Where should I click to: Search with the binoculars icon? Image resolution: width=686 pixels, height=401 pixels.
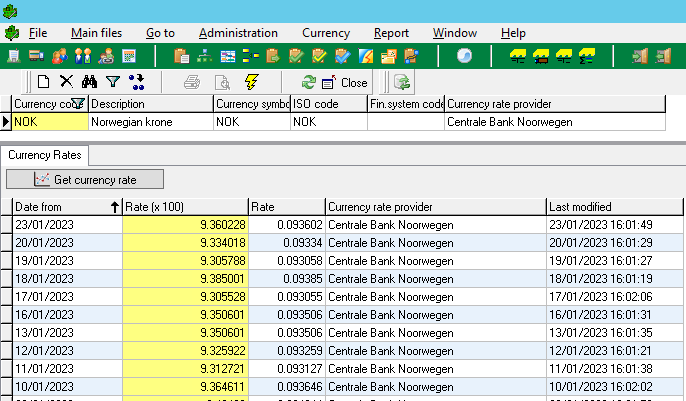coord(89,82)
